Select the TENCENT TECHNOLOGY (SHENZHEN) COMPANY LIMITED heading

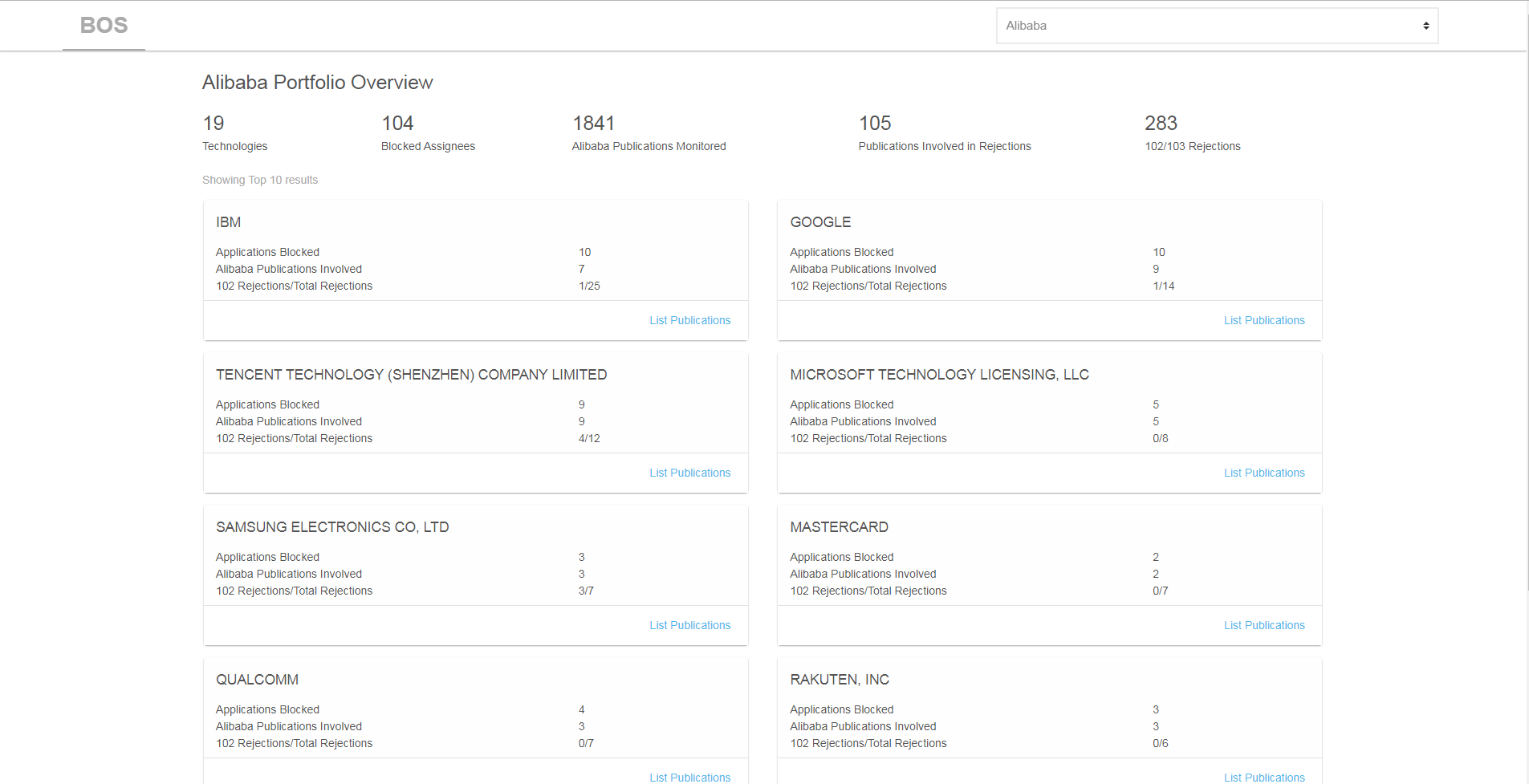(412, 375)
